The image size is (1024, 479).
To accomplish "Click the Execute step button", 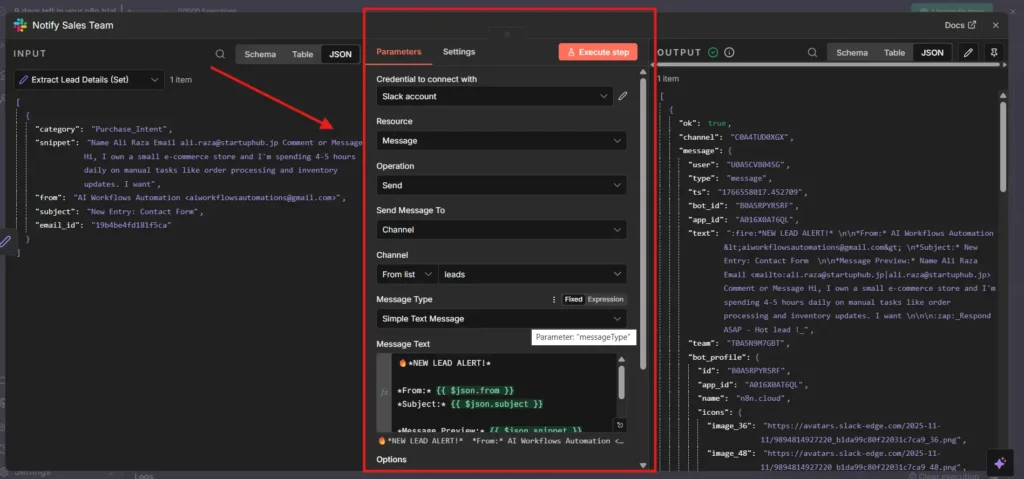I will 598,52.
